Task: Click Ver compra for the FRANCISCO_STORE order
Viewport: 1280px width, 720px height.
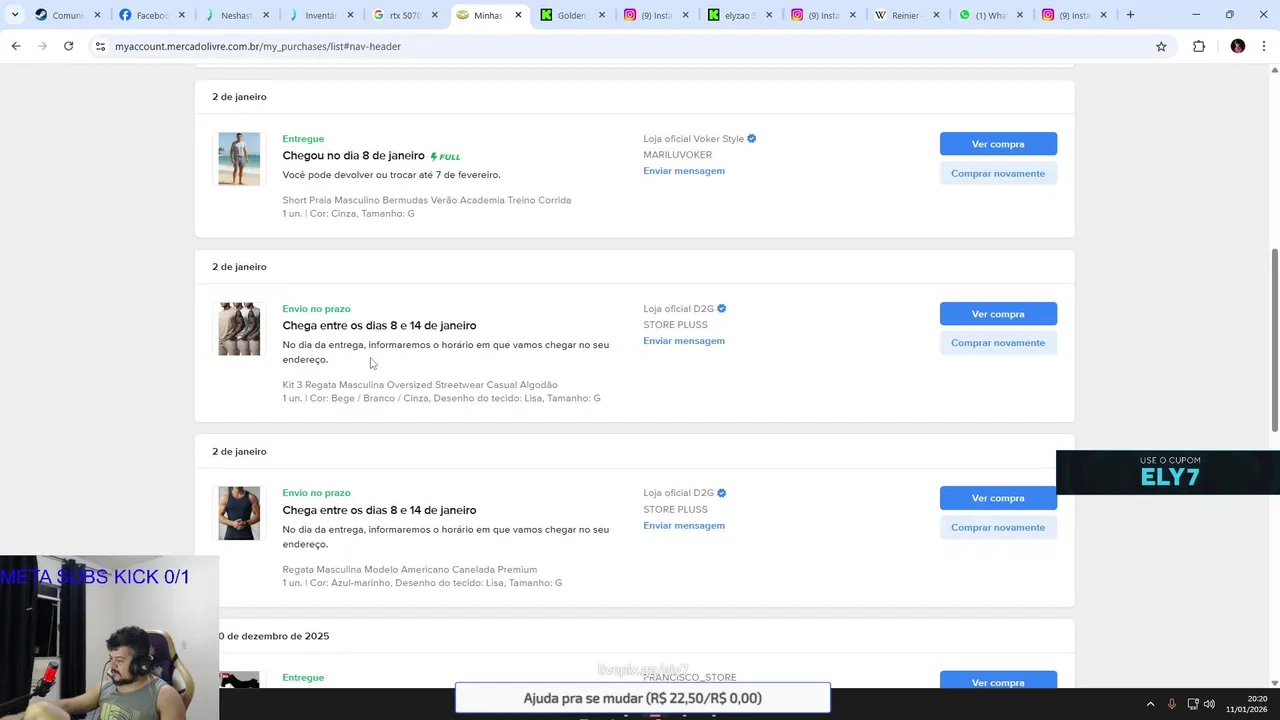Action: 998,681
